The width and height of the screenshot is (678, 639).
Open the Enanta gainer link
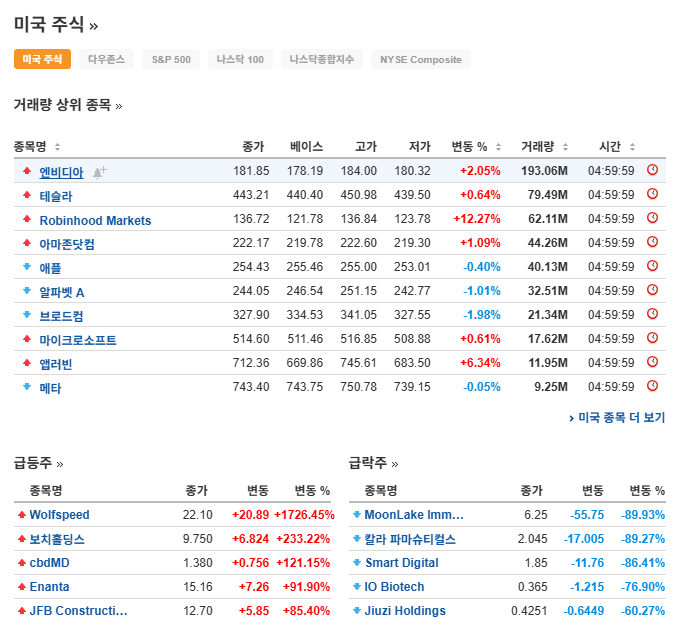49,587
